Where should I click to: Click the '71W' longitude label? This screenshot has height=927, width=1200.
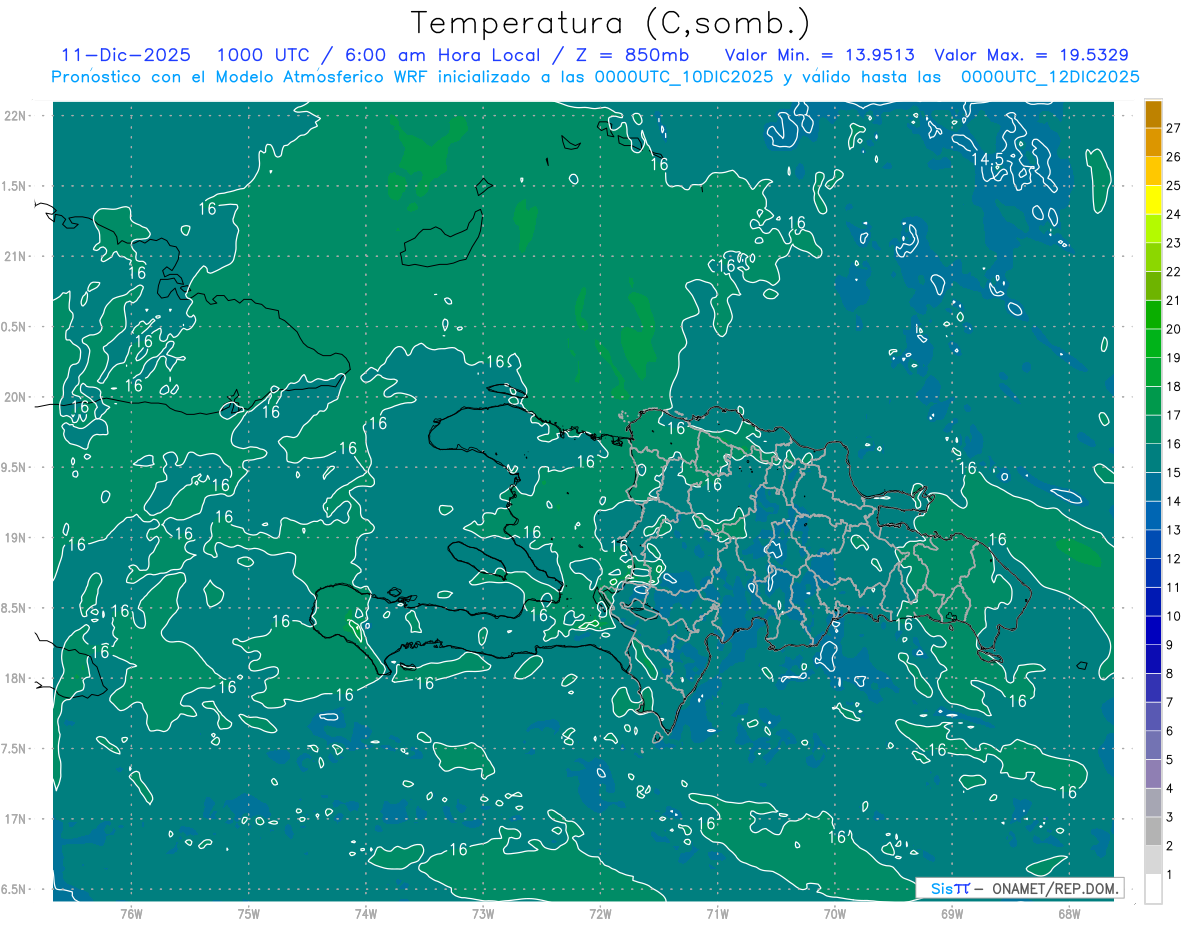(x=717, y=913)
